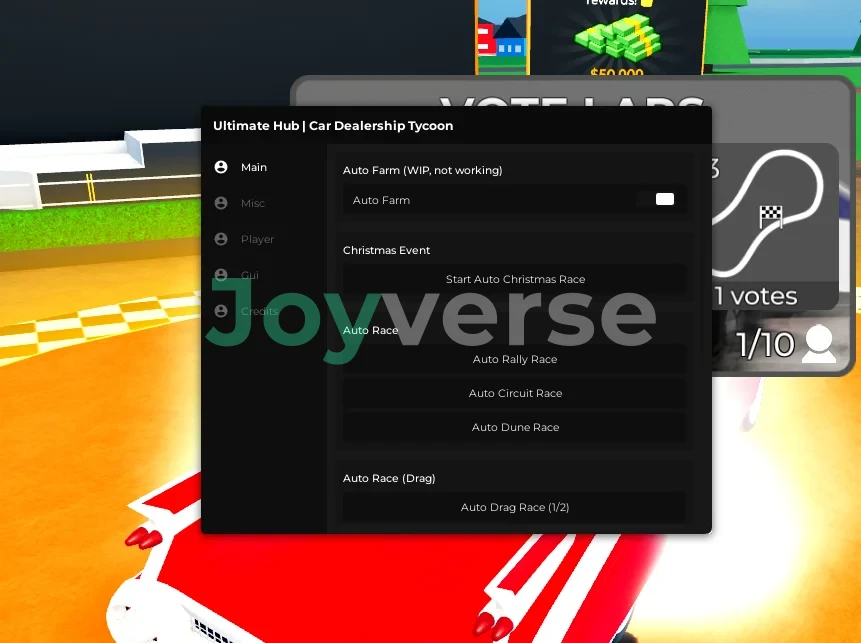Viewport: 861px width, 643px height.
Task: Open the Misc tab label
Action: [x=253, y=203]
